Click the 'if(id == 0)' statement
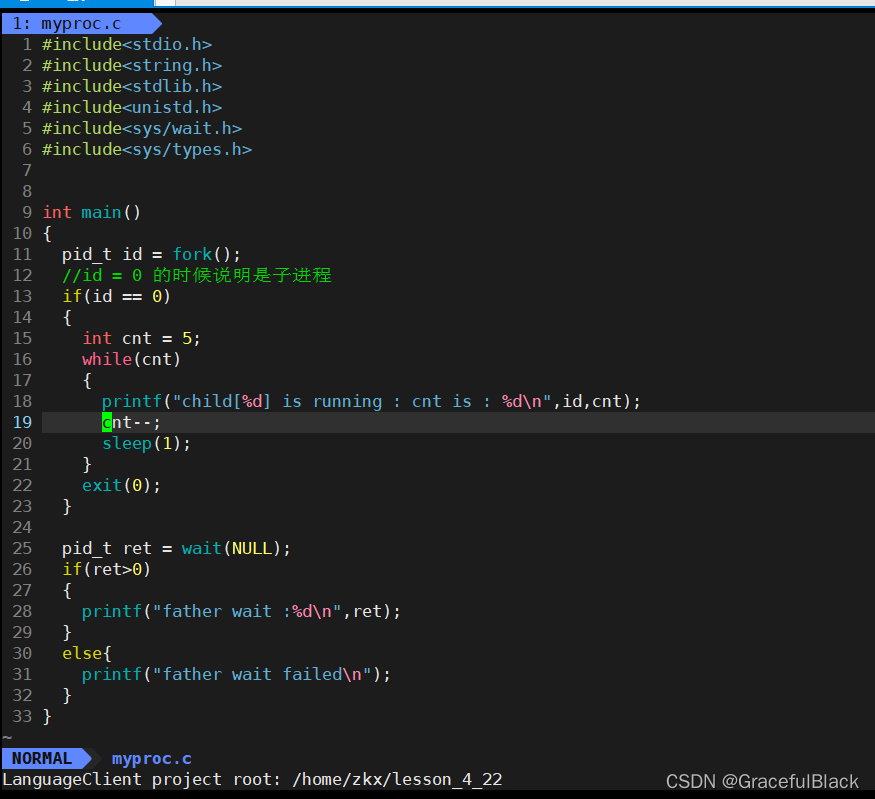This screenshot has width=875, height=799. point(116,296)
